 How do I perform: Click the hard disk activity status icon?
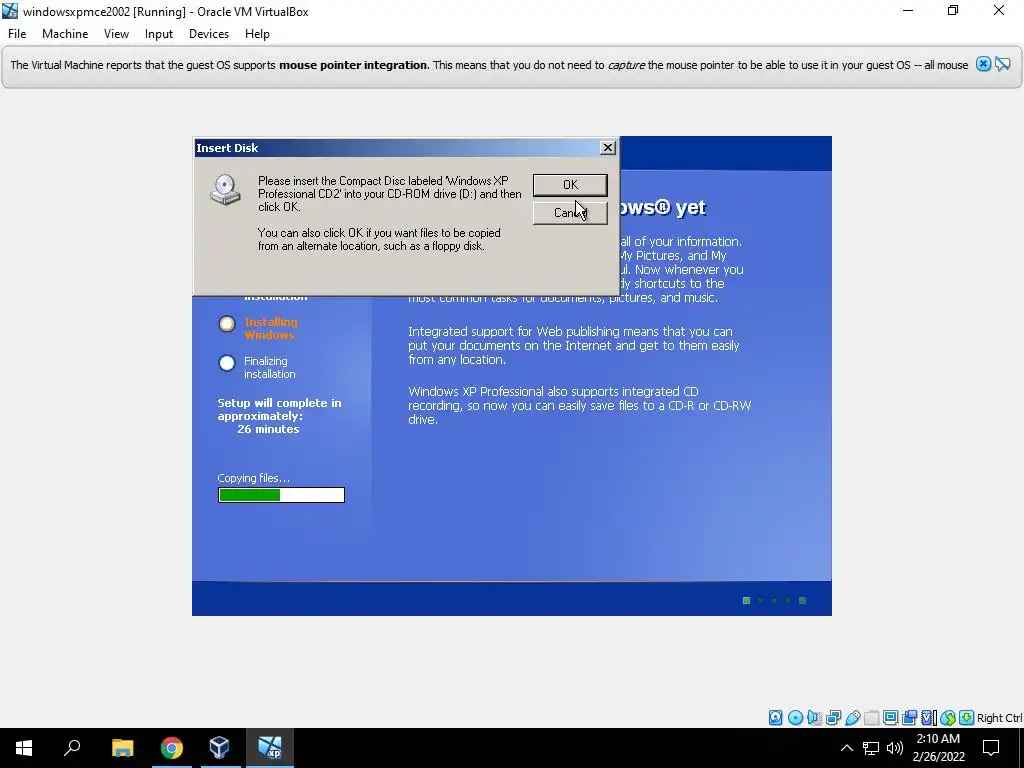click(776, 718)
